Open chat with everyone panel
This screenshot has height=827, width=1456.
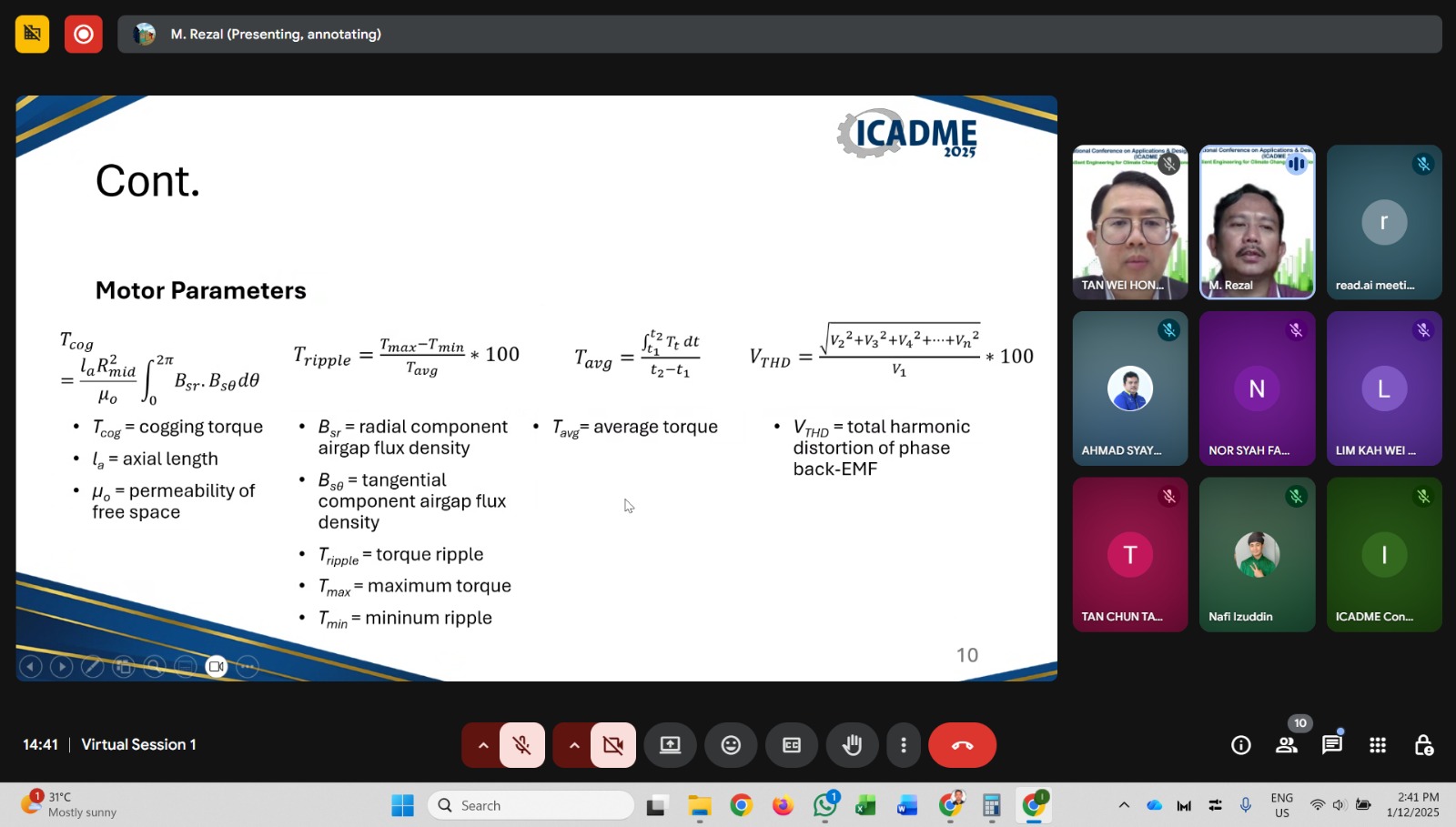pos(1332,745)
